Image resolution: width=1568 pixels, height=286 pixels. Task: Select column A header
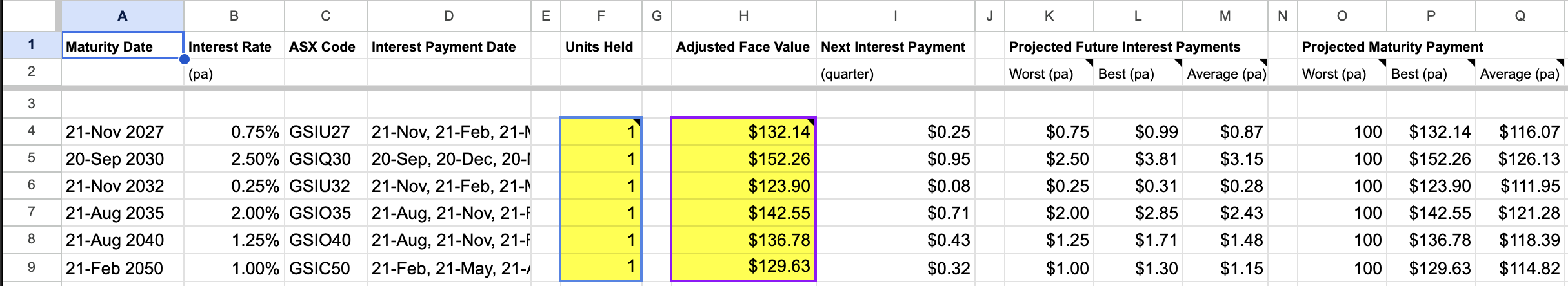(123, 15)
